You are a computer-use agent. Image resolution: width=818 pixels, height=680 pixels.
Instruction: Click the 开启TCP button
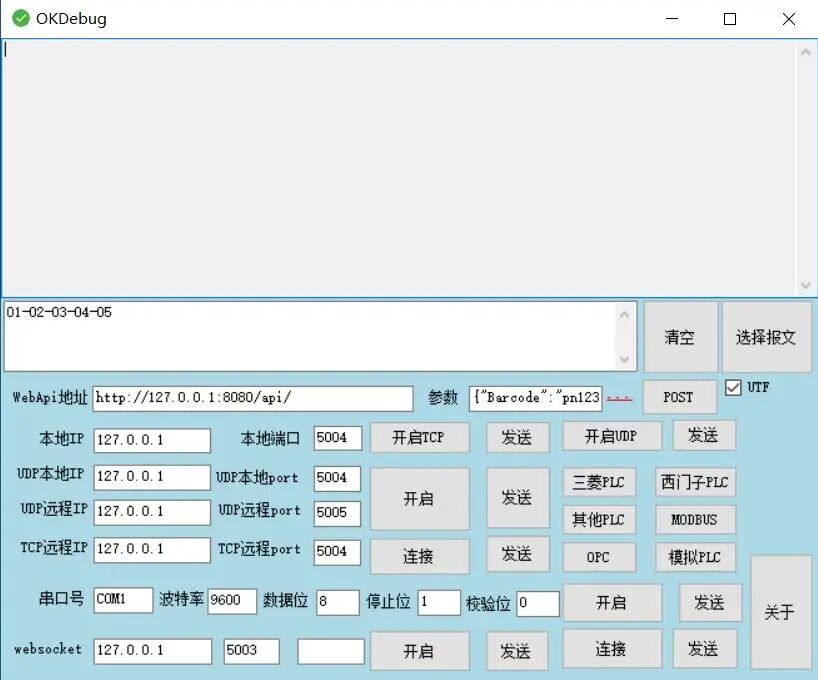(419, 437)
